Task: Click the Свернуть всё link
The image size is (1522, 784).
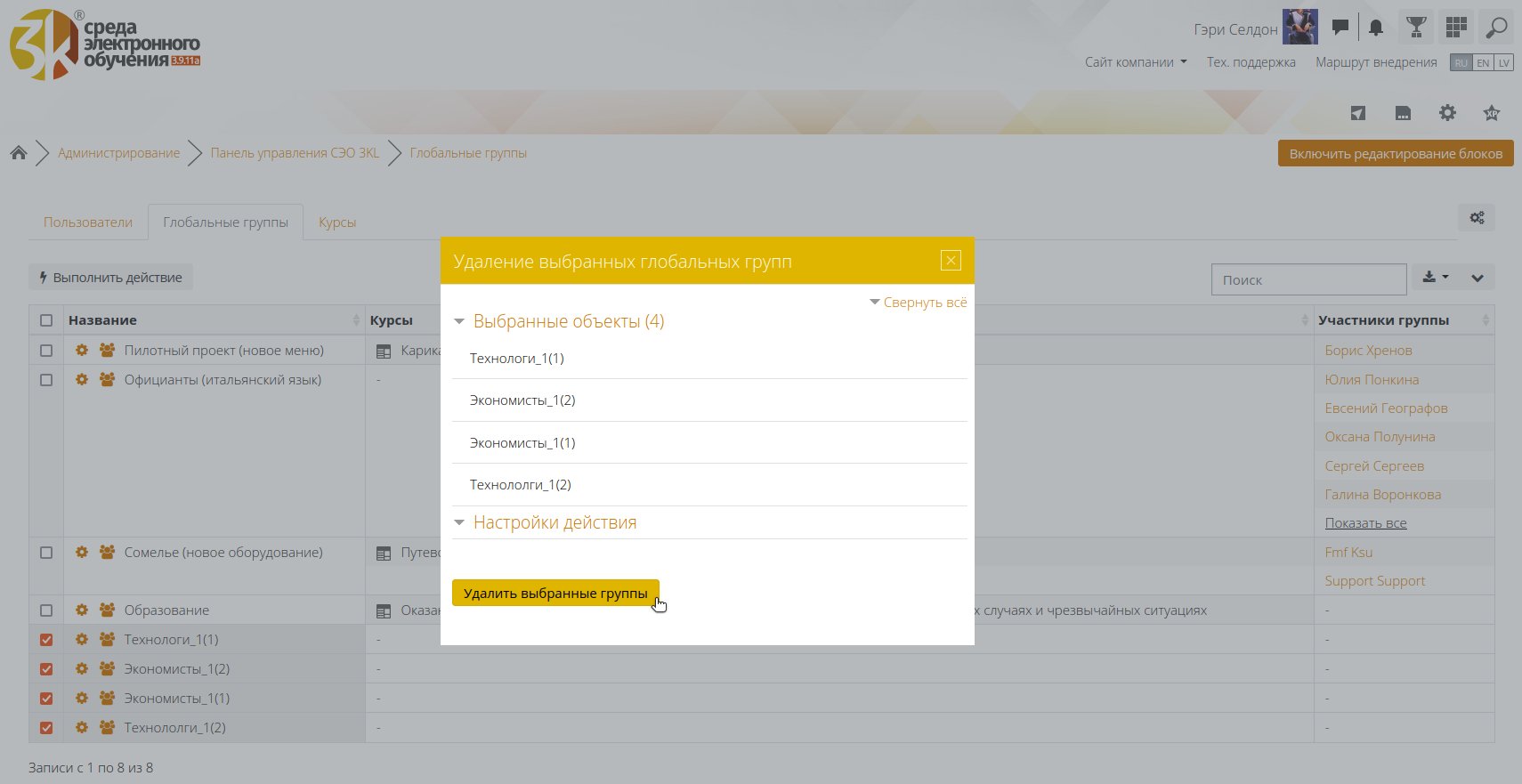Action: [924, 303]
